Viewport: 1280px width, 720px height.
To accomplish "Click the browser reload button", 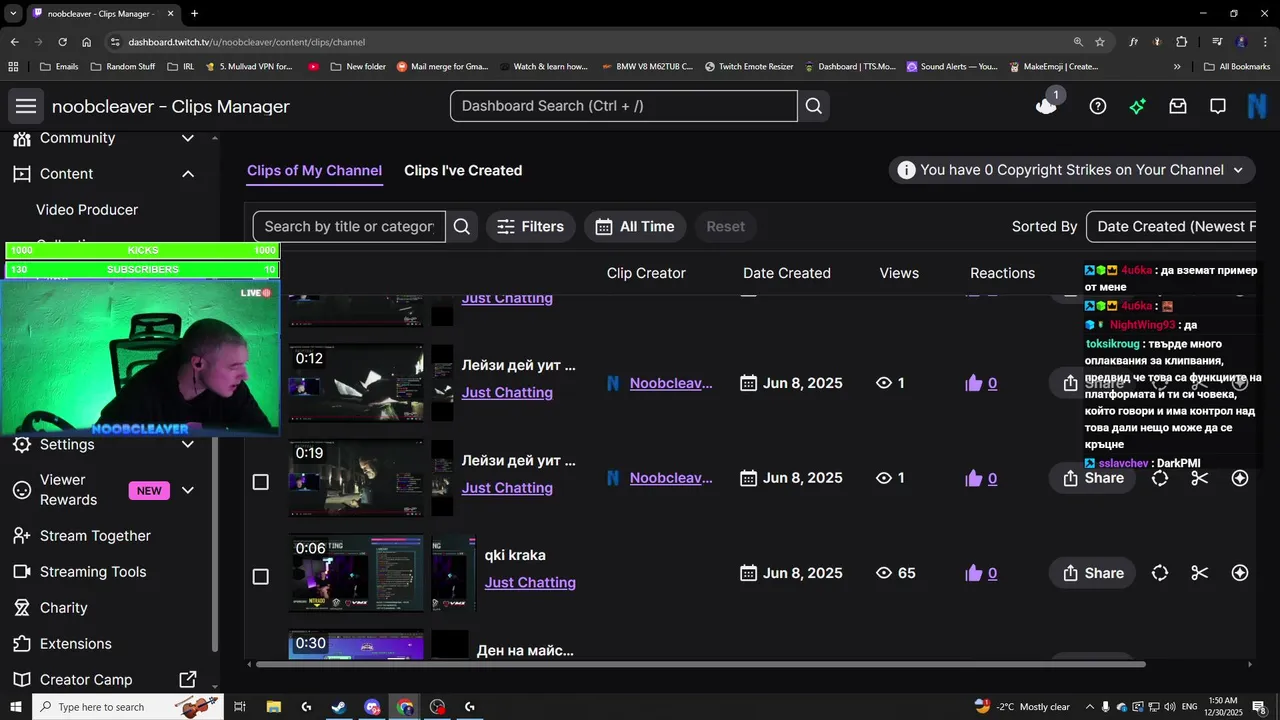I will tap(62, 42).
